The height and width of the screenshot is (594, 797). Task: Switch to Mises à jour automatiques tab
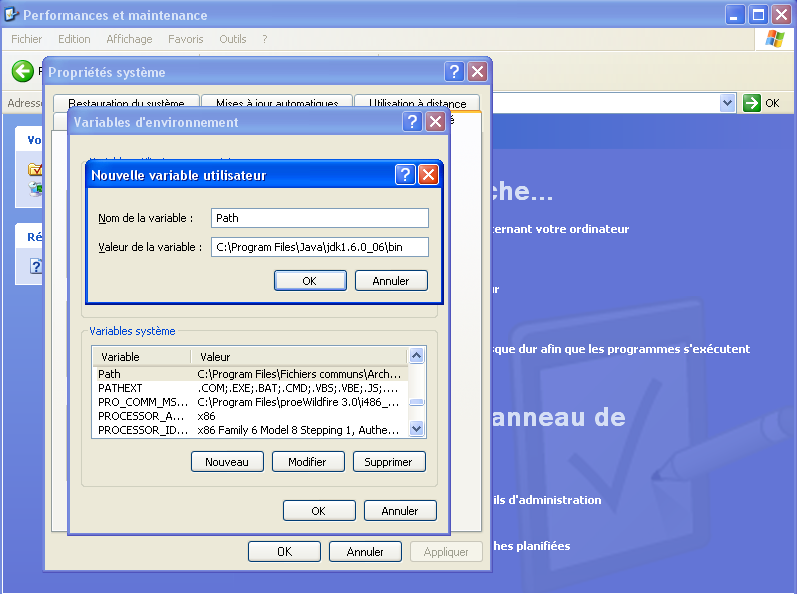pyautogui.click(x=277, y=103)
